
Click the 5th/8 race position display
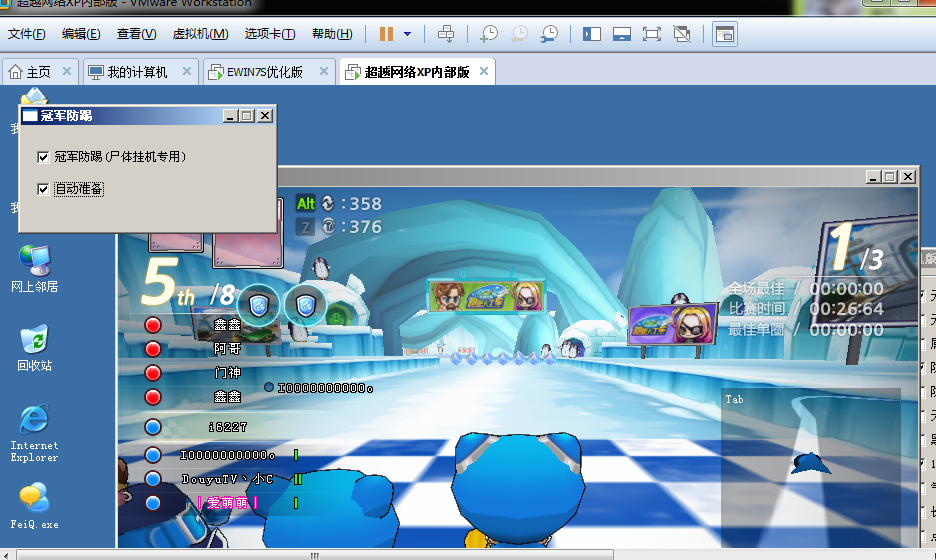187,283
